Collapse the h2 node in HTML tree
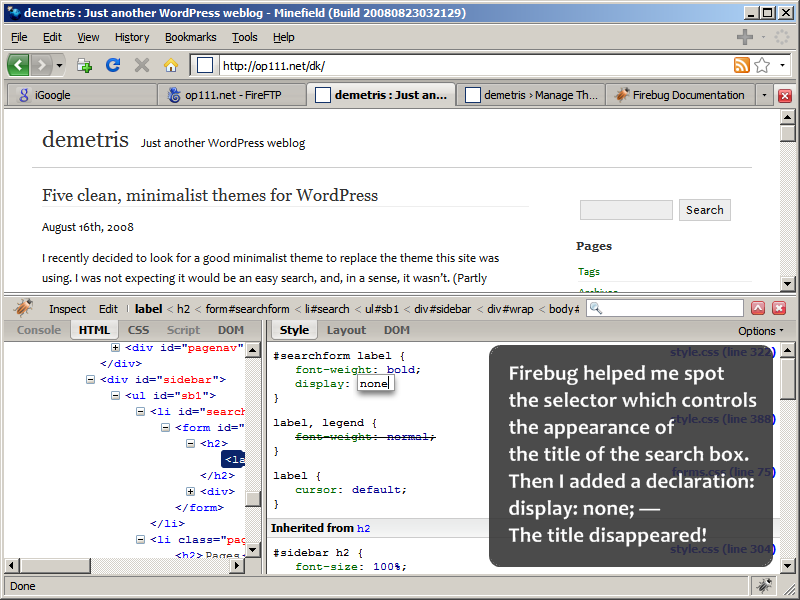This screenshot has height=600, width=800. [190, 443]
